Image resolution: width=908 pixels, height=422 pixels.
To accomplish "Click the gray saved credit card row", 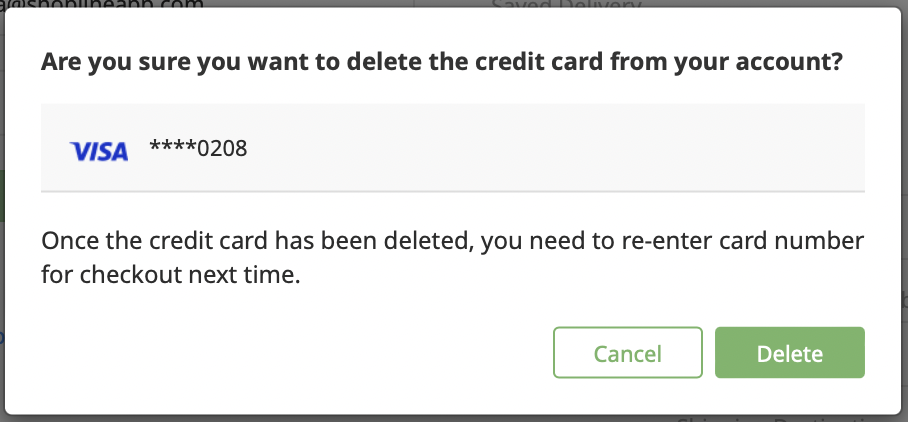I will [x=453, y=148].
